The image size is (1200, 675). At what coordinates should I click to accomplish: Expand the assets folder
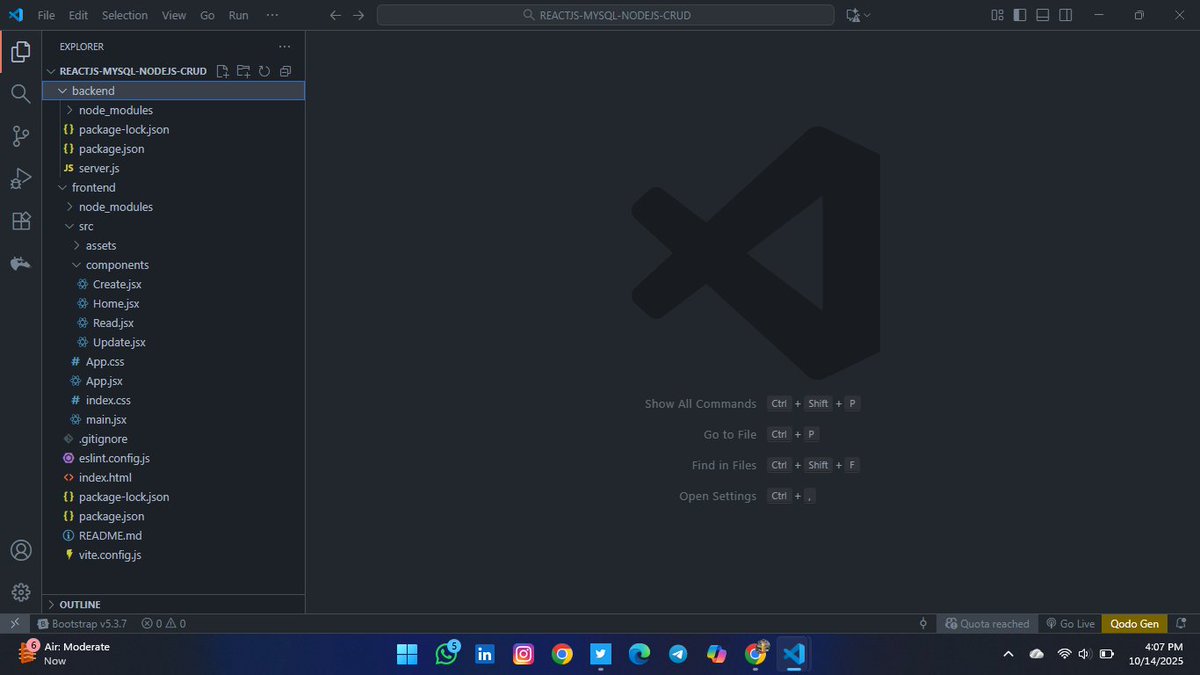(x=174, y=246)
